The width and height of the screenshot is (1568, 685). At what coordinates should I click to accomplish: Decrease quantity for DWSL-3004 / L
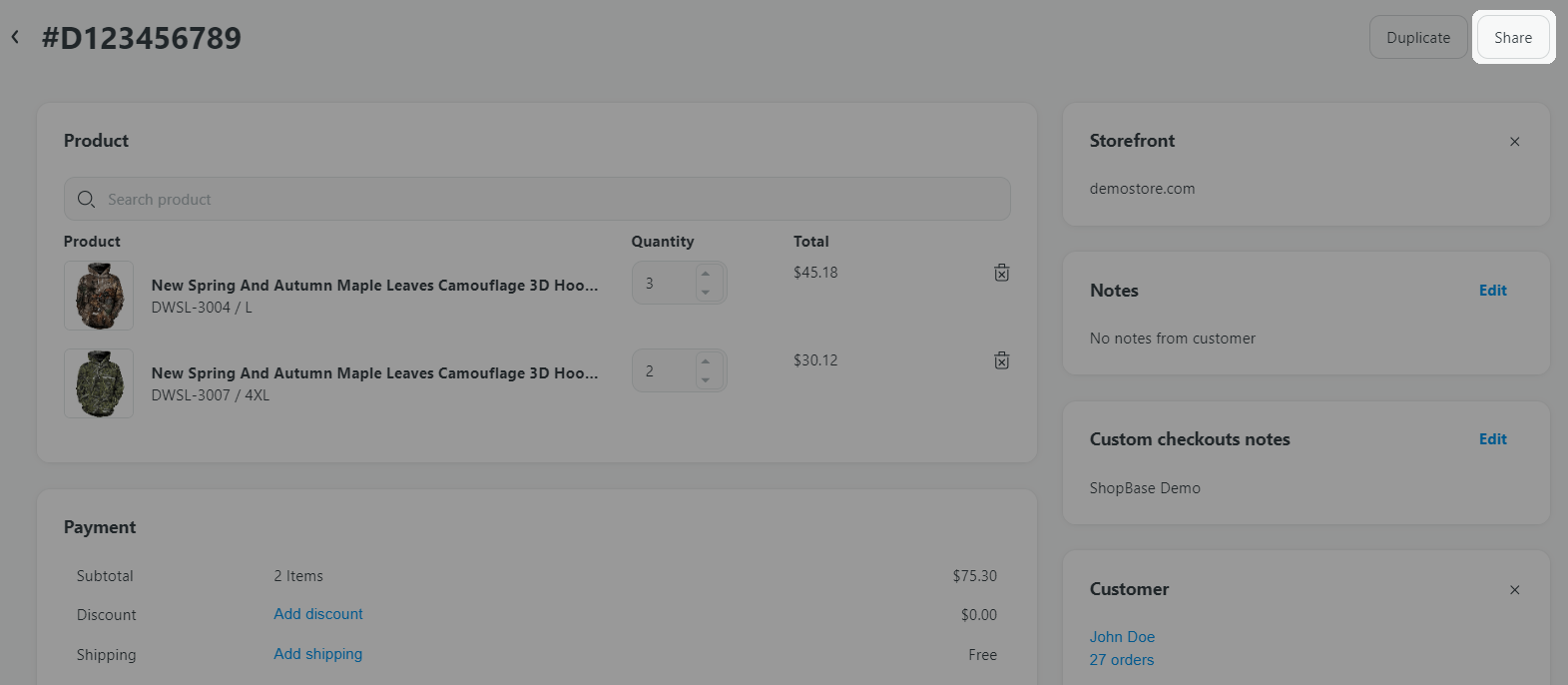(706, 293)
